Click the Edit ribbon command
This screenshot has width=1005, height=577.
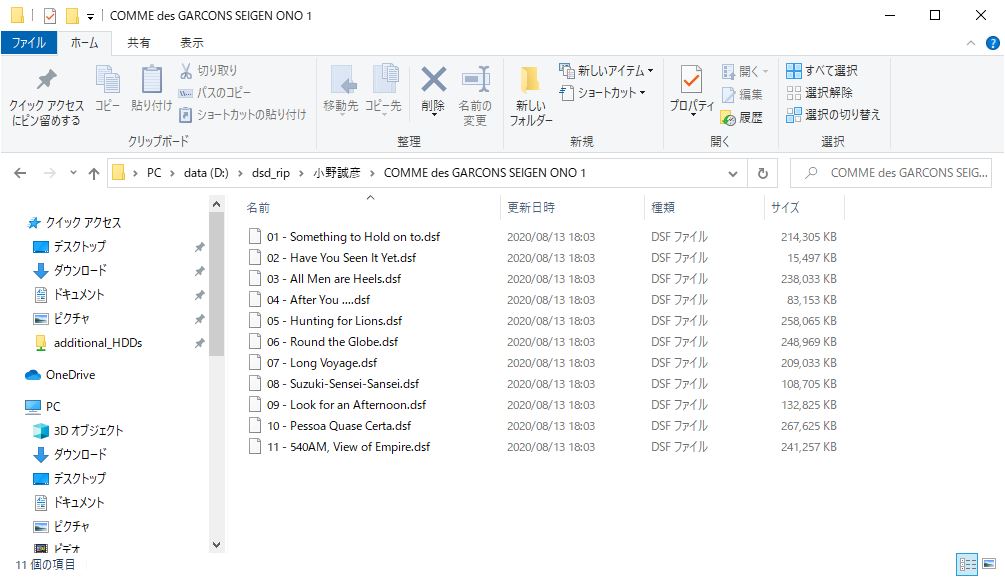point(742,94)
